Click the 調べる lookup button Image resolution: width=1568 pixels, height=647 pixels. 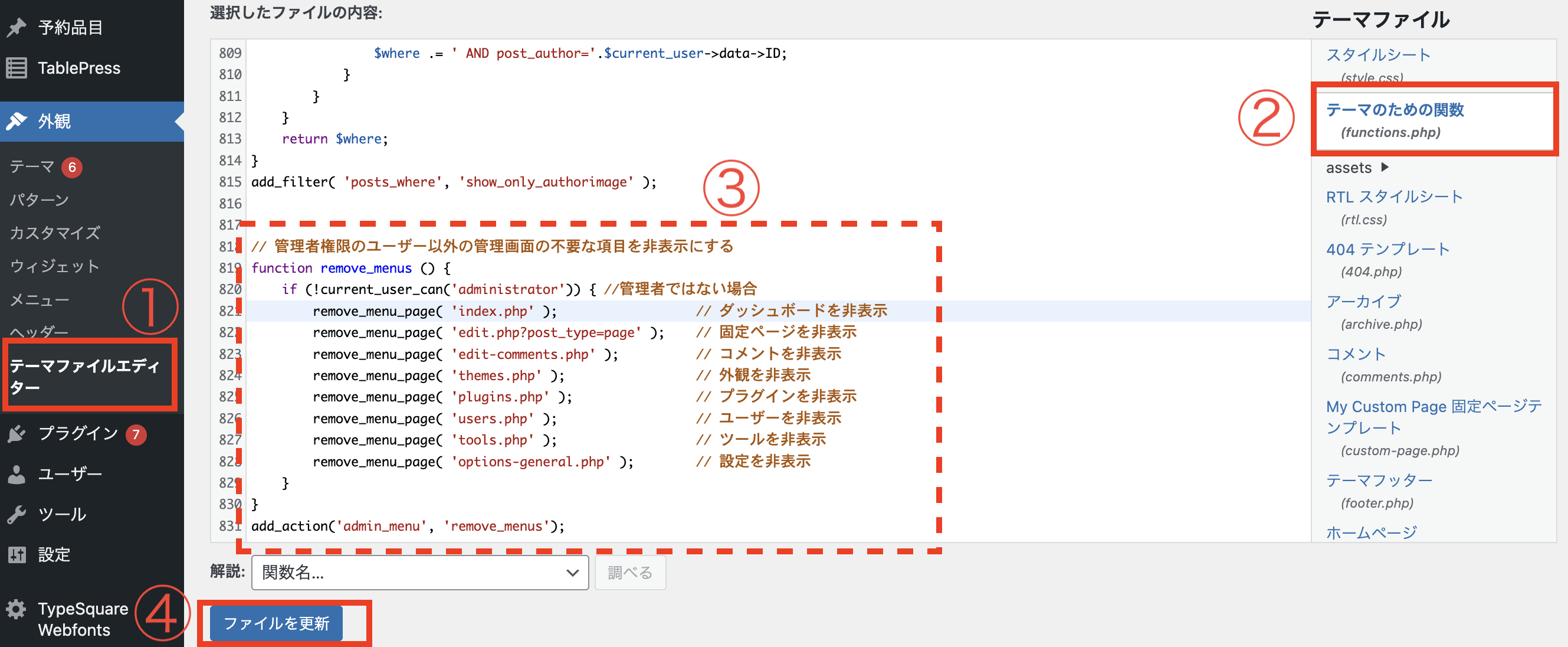coord(629,572)
